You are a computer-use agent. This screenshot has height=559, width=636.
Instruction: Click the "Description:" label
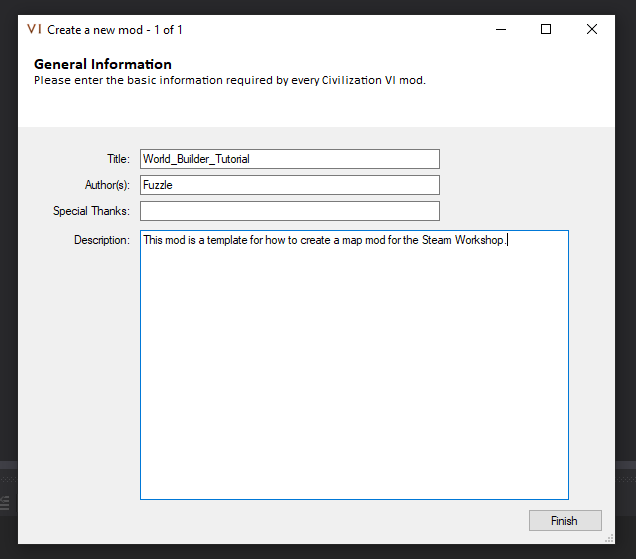101,240
